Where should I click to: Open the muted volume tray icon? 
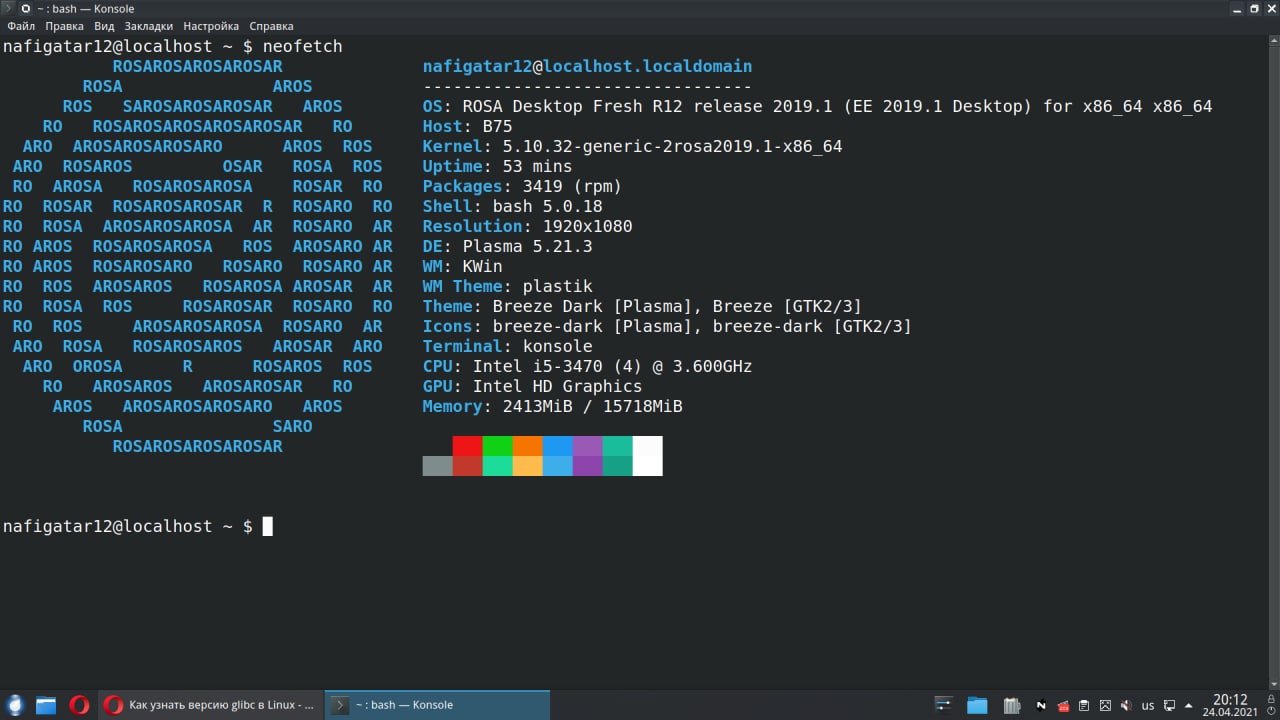(1126, 705)
